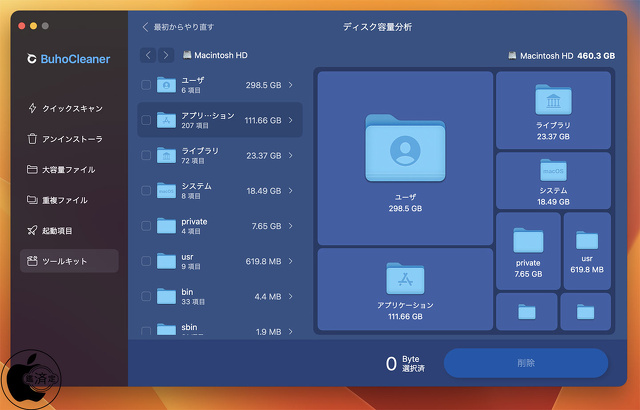Check the システム folder checkbox
The width and height of the screenshot is (640, 410).
pos(146,191)
